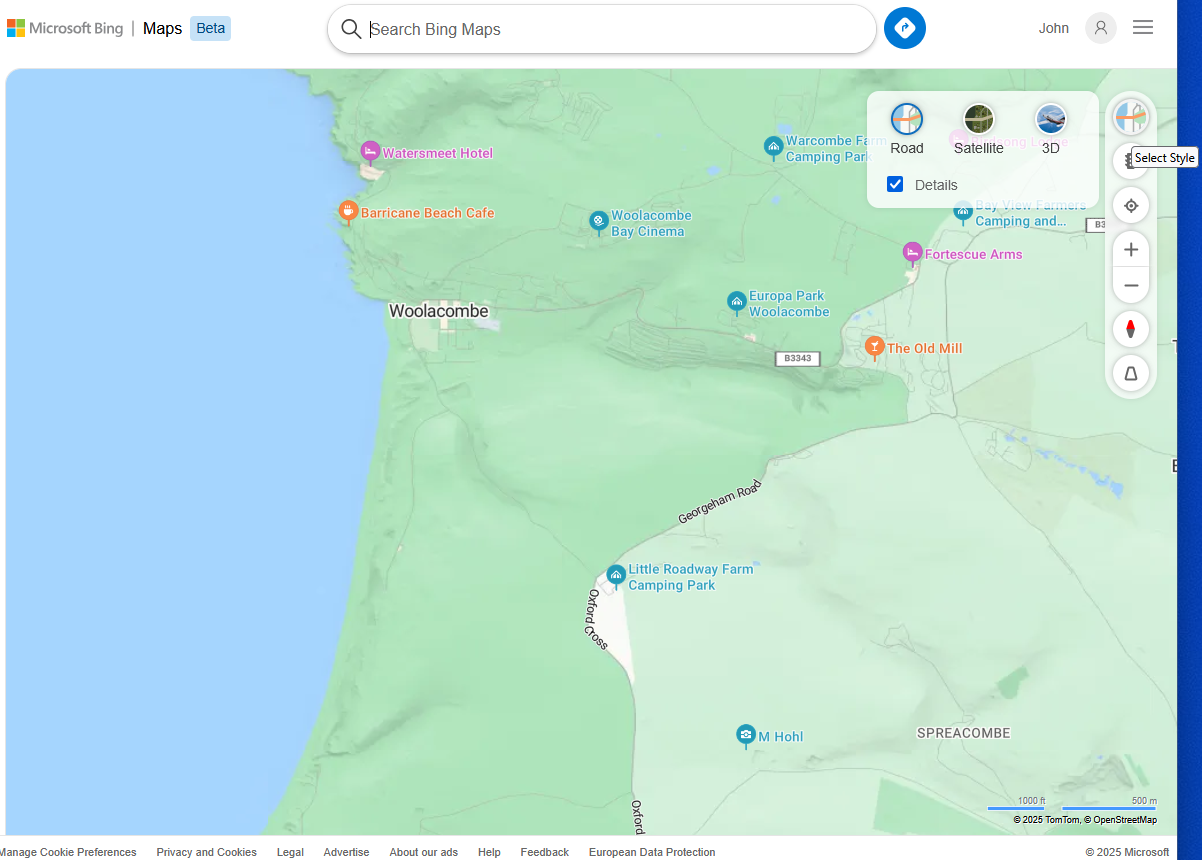Toggle the map tilt button
This screenshot has width=1202, height=860.
(1131, 373)
